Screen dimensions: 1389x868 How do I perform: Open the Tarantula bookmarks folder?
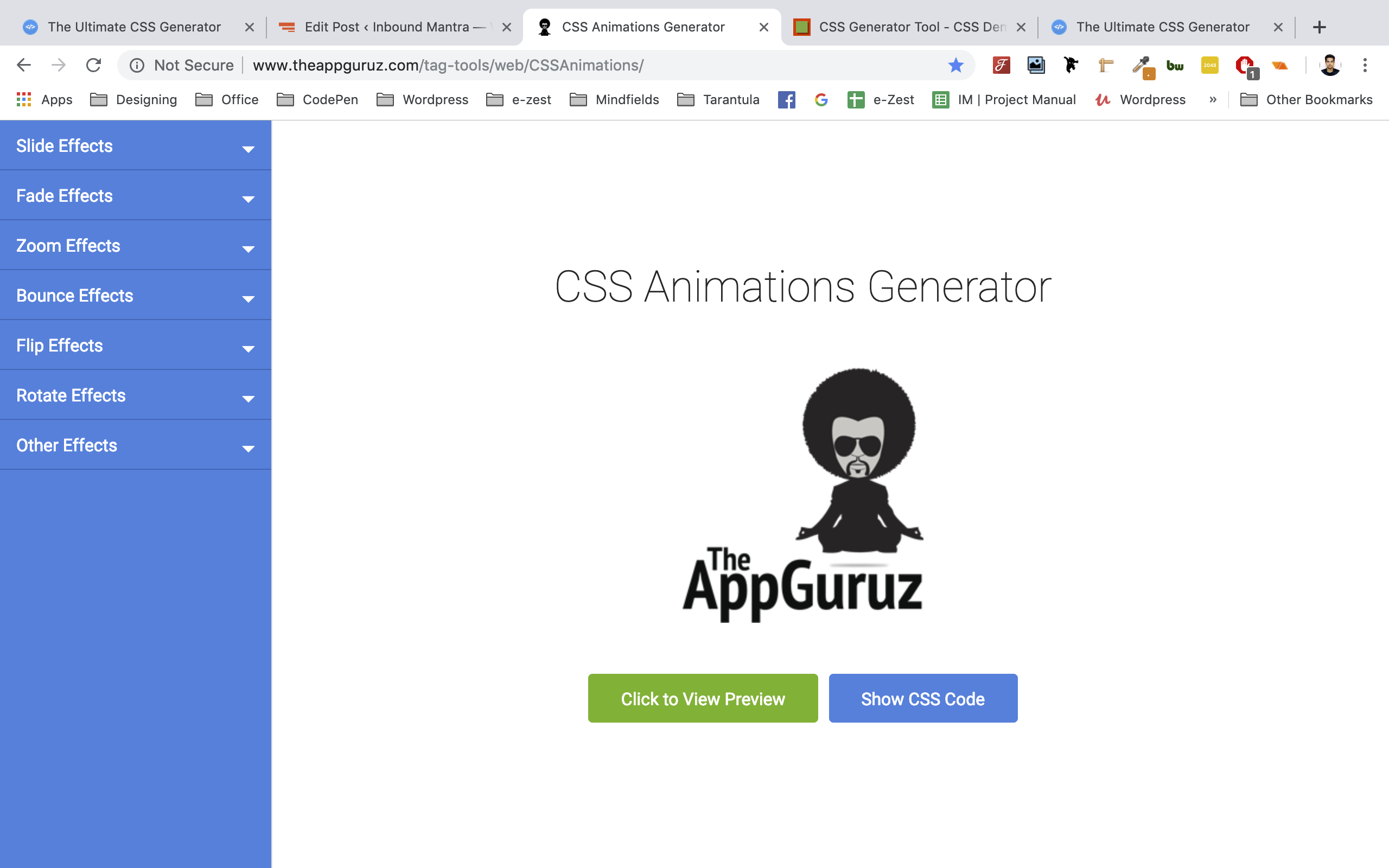coord(718,100)
